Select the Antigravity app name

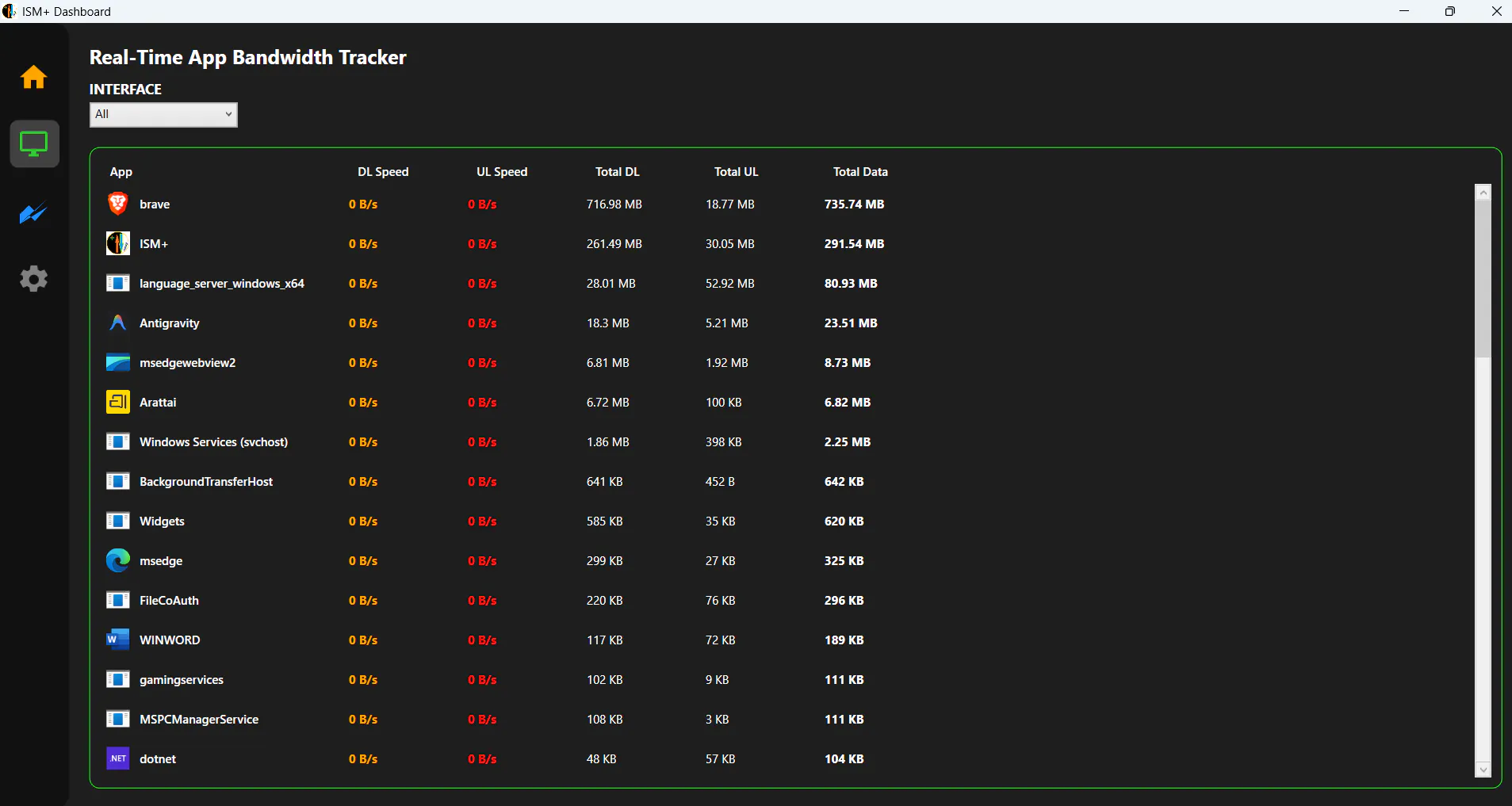coord(170,323)
